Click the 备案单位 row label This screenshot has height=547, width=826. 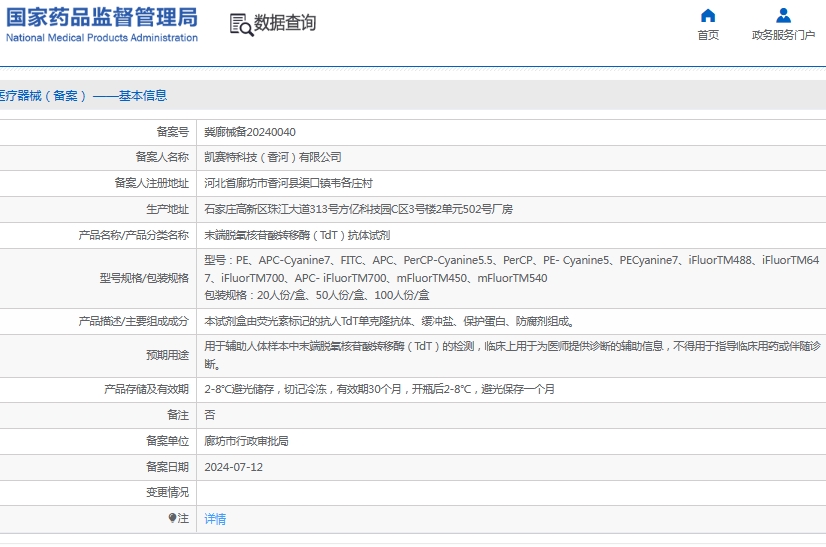point(167,441)
